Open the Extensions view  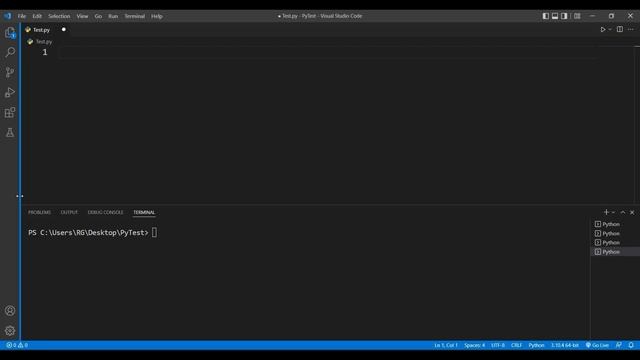(x=10, y=112)
